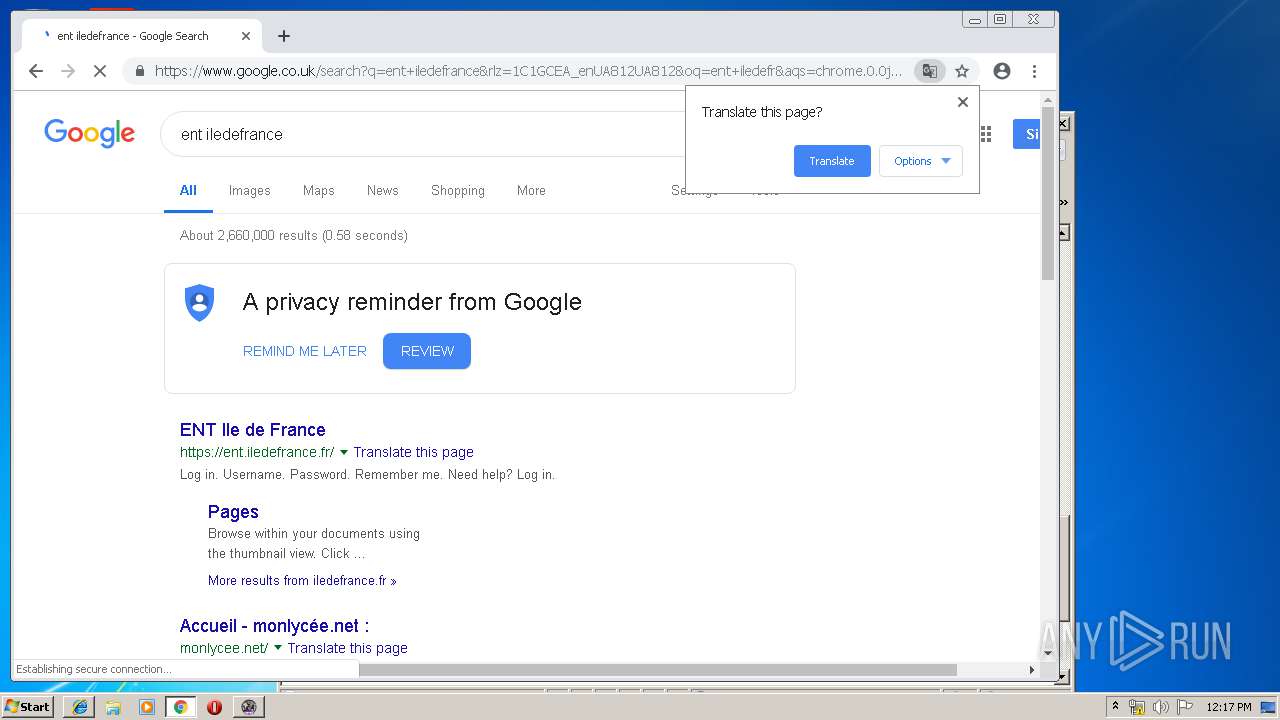
Task: Click the Translate button in popup
Action: pyautogui.click(x=832, y=161)
